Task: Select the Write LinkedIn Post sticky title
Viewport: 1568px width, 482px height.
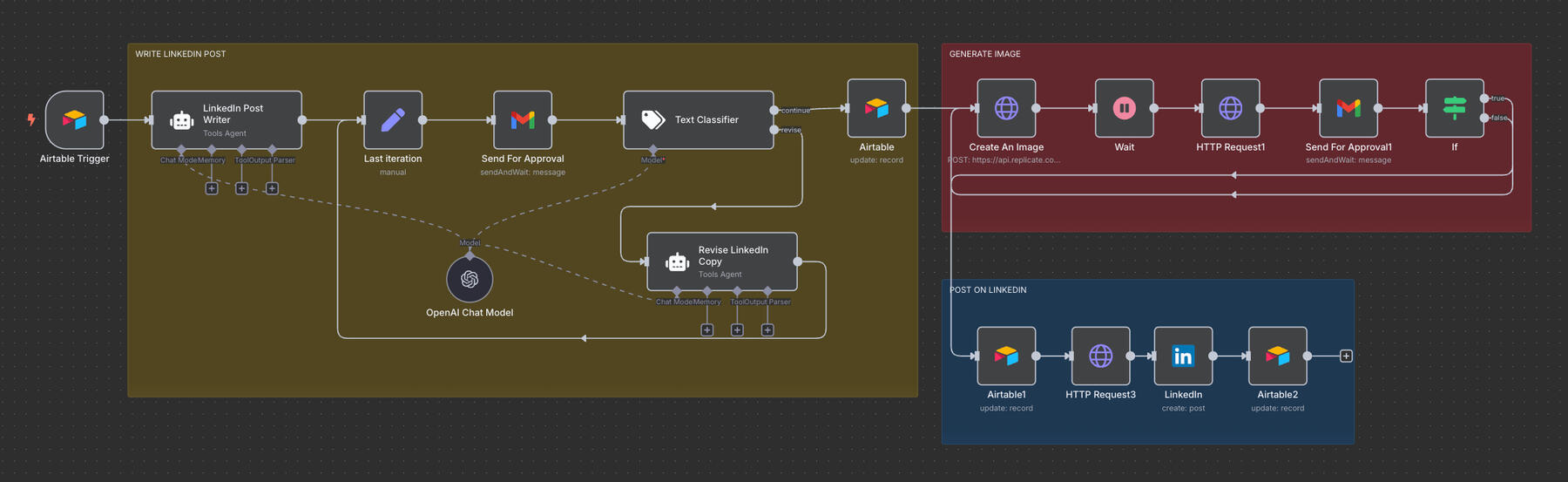Action: coord(180,54)
